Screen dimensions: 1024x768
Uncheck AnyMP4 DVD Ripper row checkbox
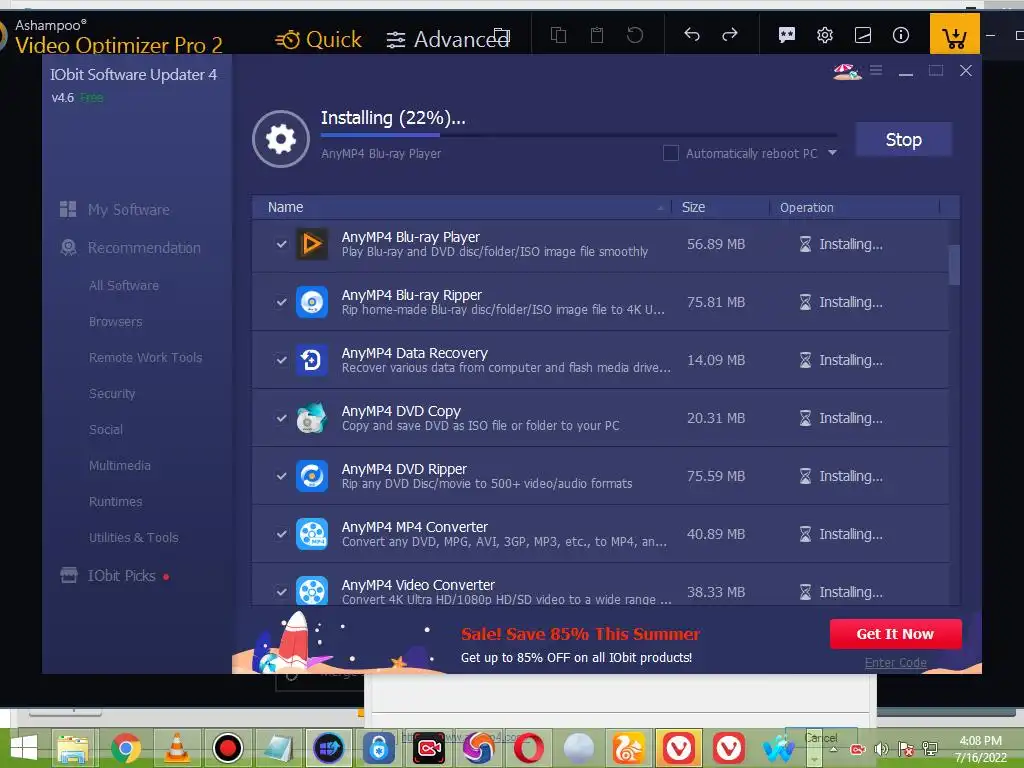(281, 476)
